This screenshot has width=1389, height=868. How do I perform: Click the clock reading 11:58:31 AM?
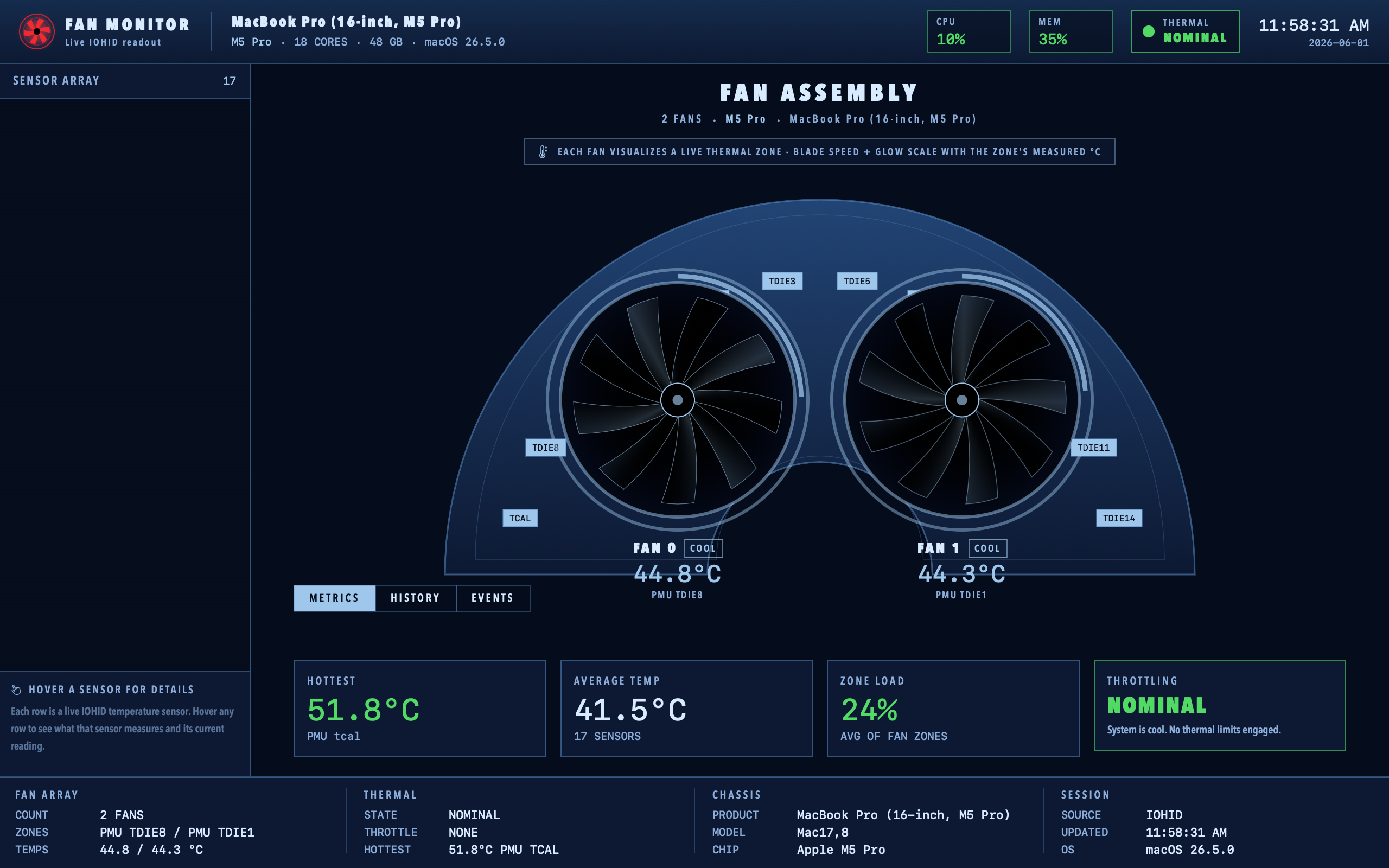tap(1314, 25)
